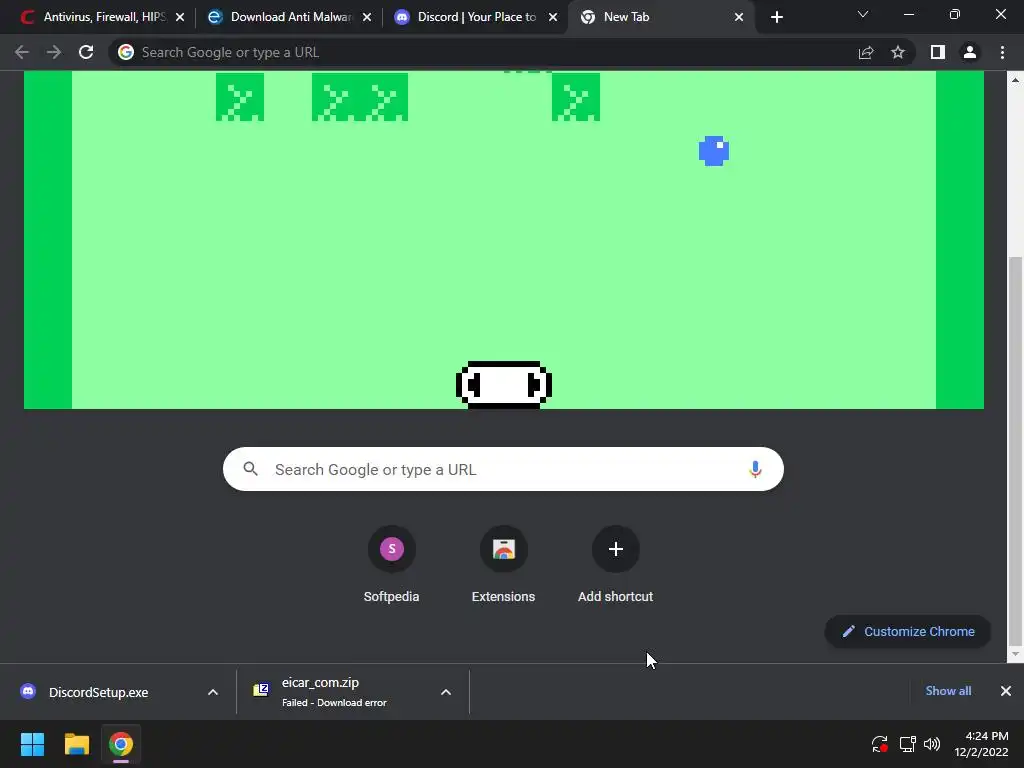Screen dimensions: 1024x768
Task: Open the Chrome profile menu
Action: (970, 52)
